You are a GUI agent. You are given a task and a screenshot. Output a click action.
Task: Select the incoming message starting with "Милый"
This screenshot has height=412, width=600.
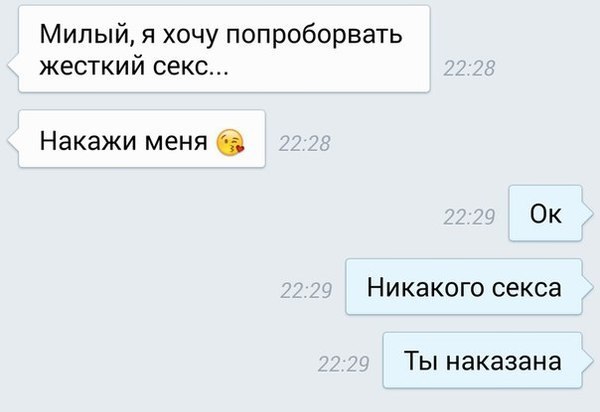[224, 49]
